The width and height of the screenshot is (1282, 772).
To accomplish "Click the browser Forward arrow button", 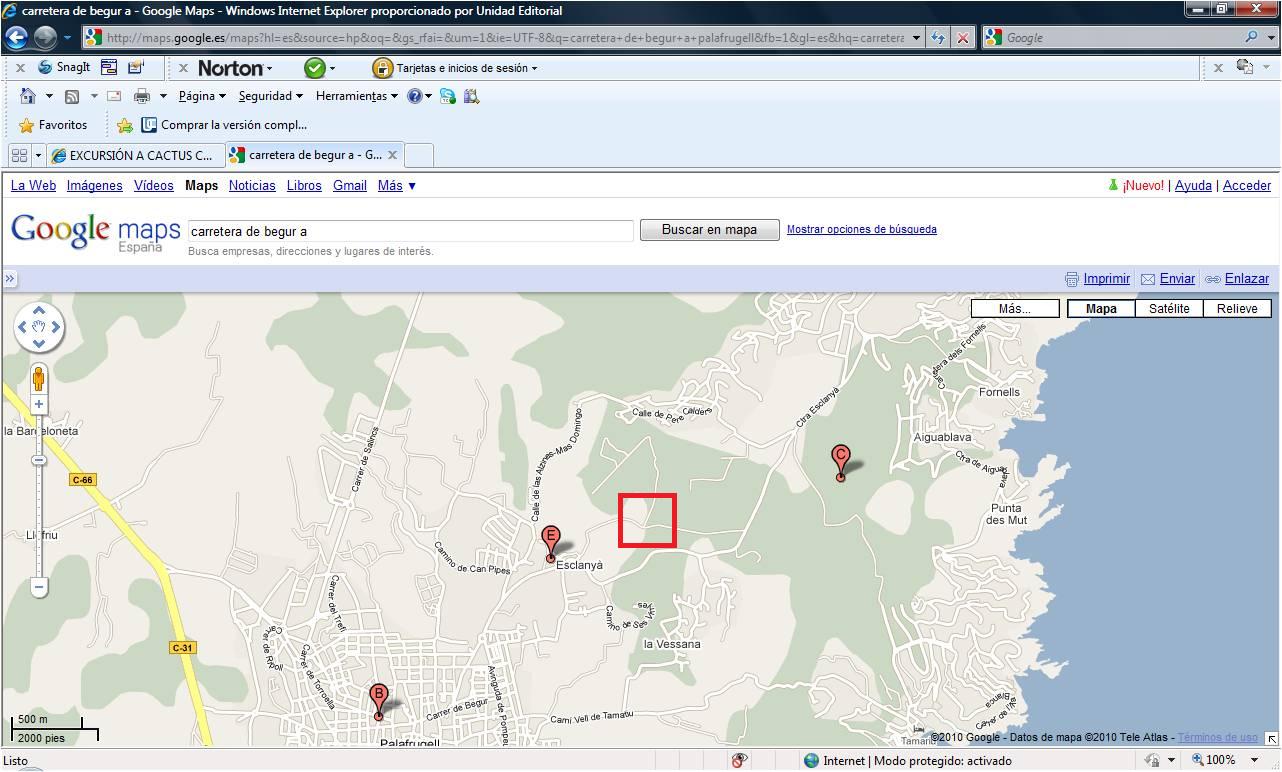I will tap(45, 38).
